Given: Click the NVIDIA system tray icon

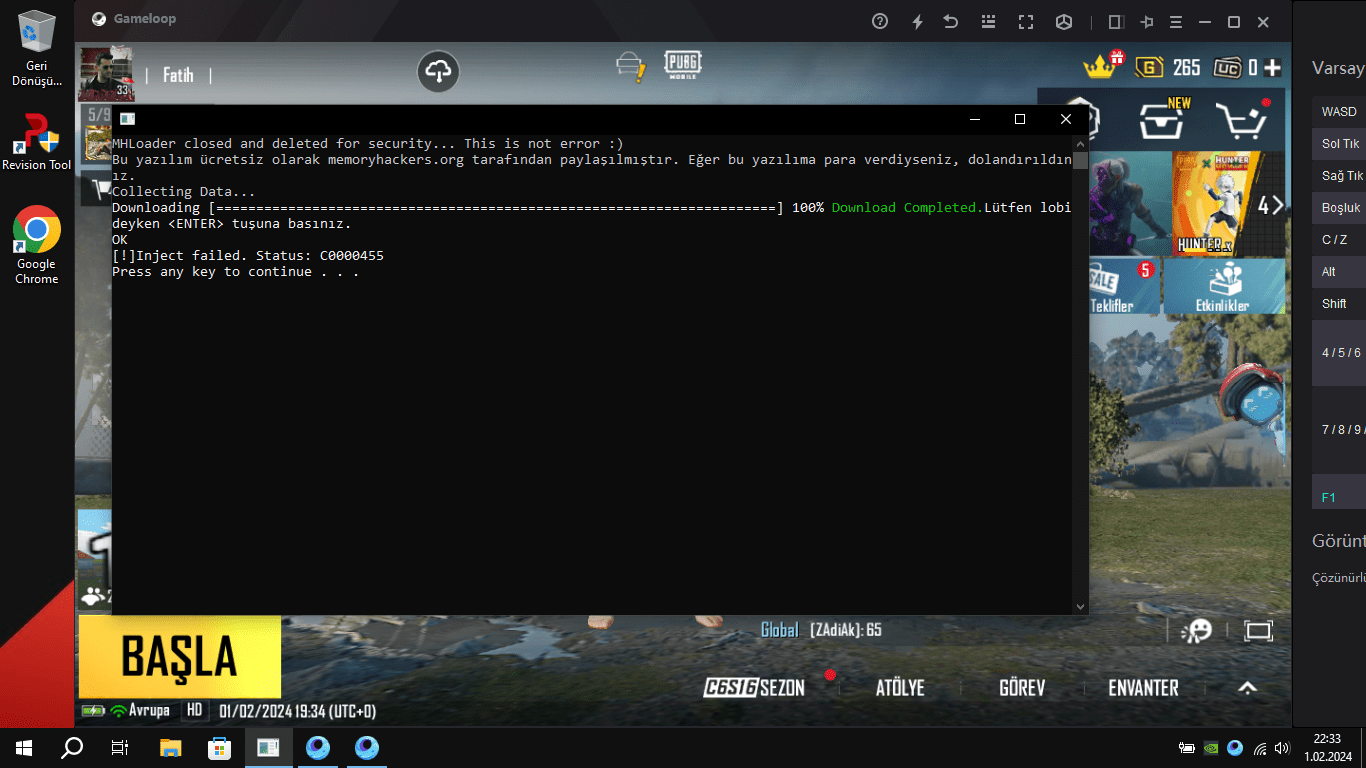Looking at the screenshot, I should pyautogui.click(x=1211, y=747).
